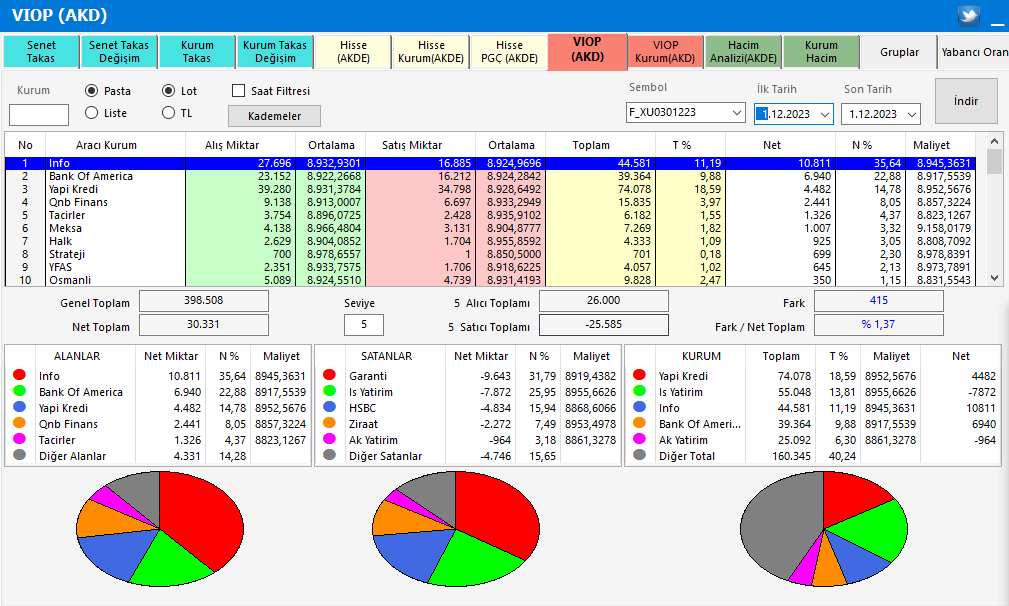The image size is (1009, 606).
Task: Enable the Saat Filtresi checkbox
Action: 238,91
